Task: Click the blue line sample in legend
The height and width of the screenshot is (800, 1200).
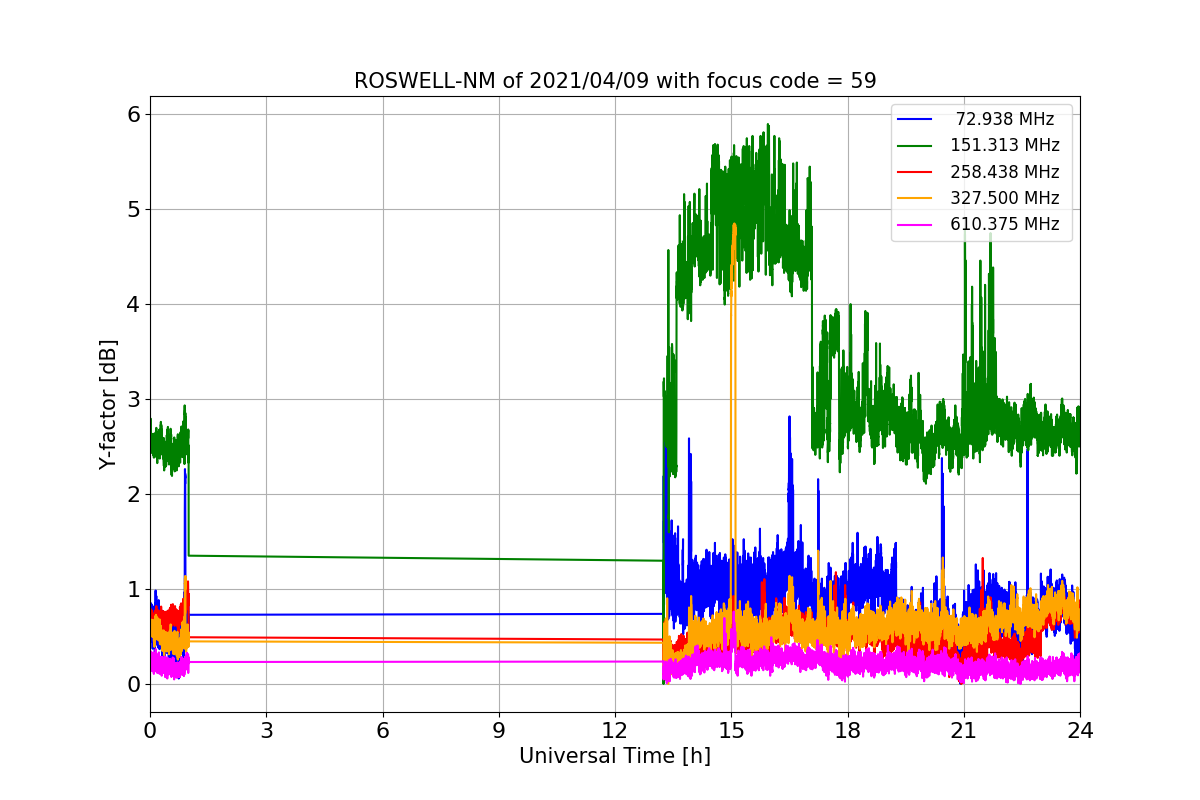Action: (x=915, y=120)
